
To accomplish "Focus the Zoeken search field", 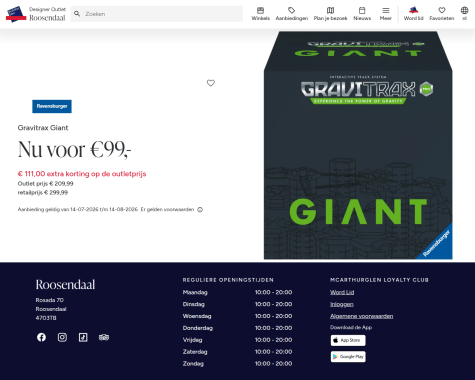I will click(157, 14).
